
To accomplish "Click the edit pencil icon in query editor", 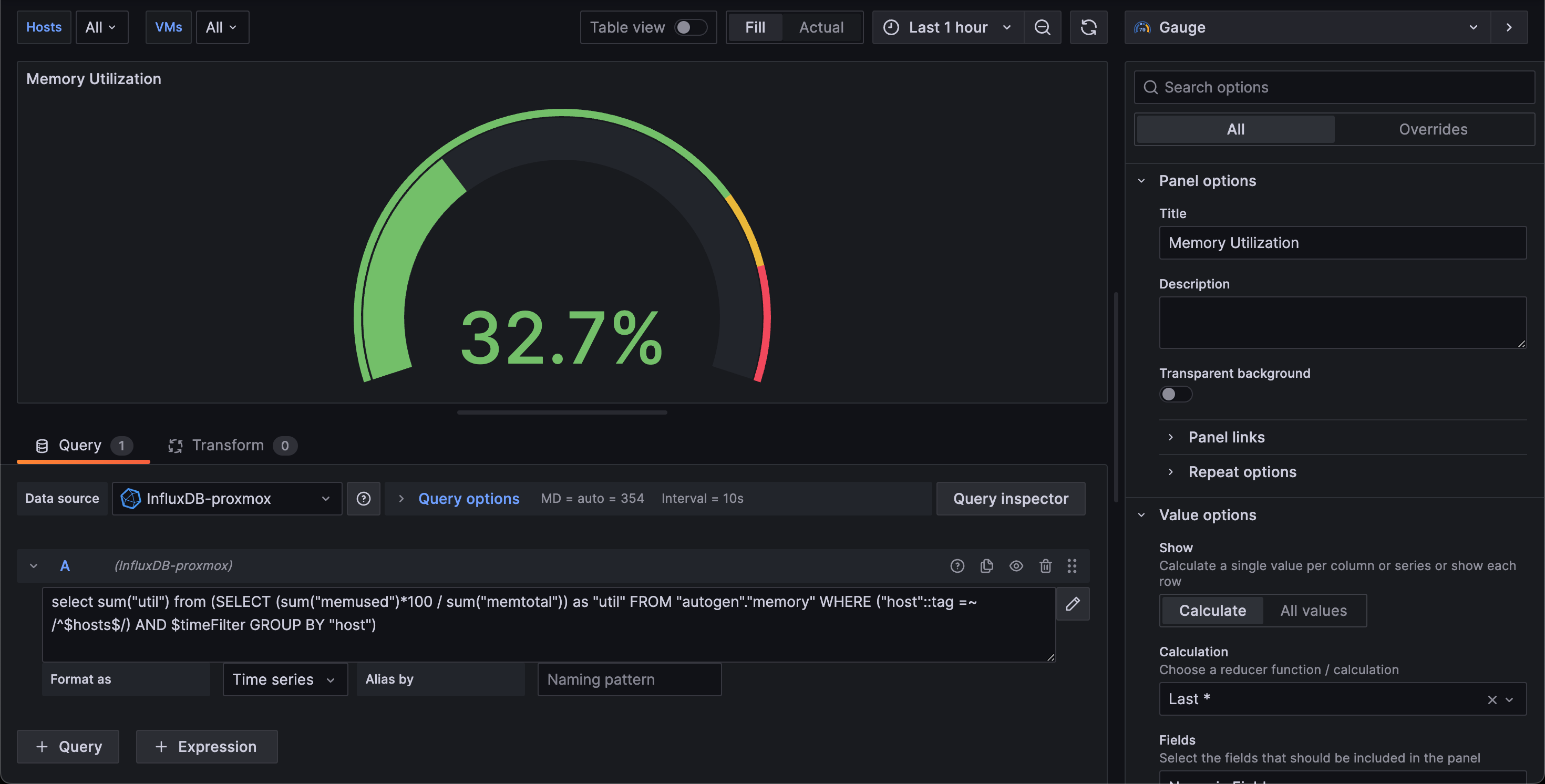I will point(1073,604).
